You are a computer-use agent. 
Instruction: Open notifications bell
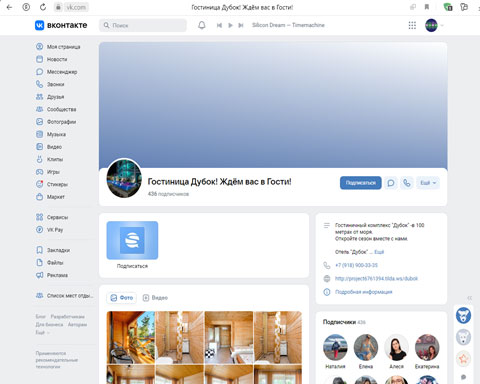[202, 25]
